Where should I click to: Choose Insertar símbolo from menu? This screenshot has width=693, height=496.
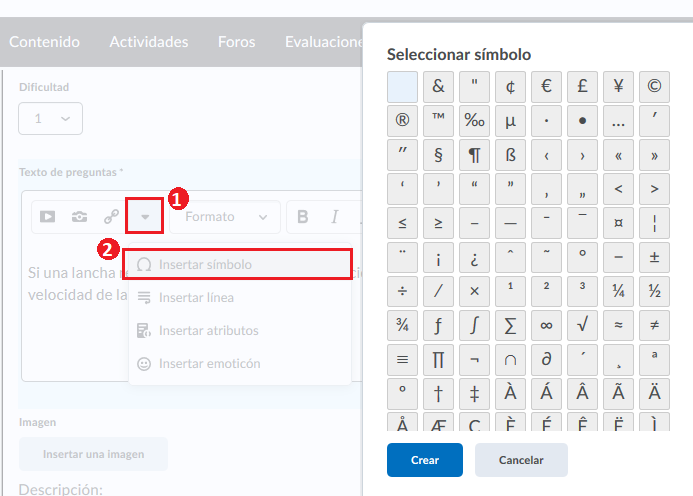[x=241, y=265]
